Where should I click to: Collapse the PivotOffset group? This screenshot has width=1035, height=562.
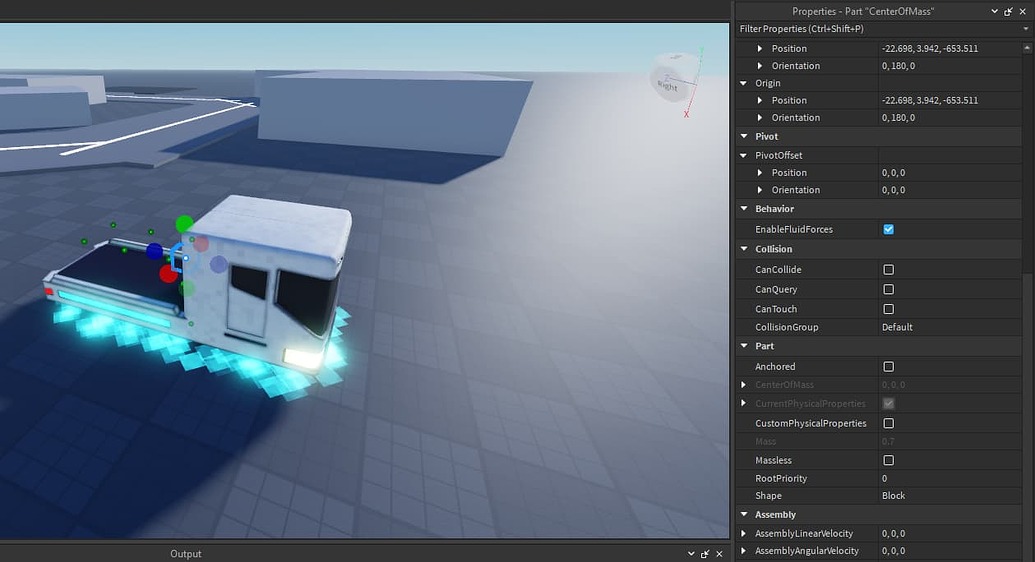[744, 155]
